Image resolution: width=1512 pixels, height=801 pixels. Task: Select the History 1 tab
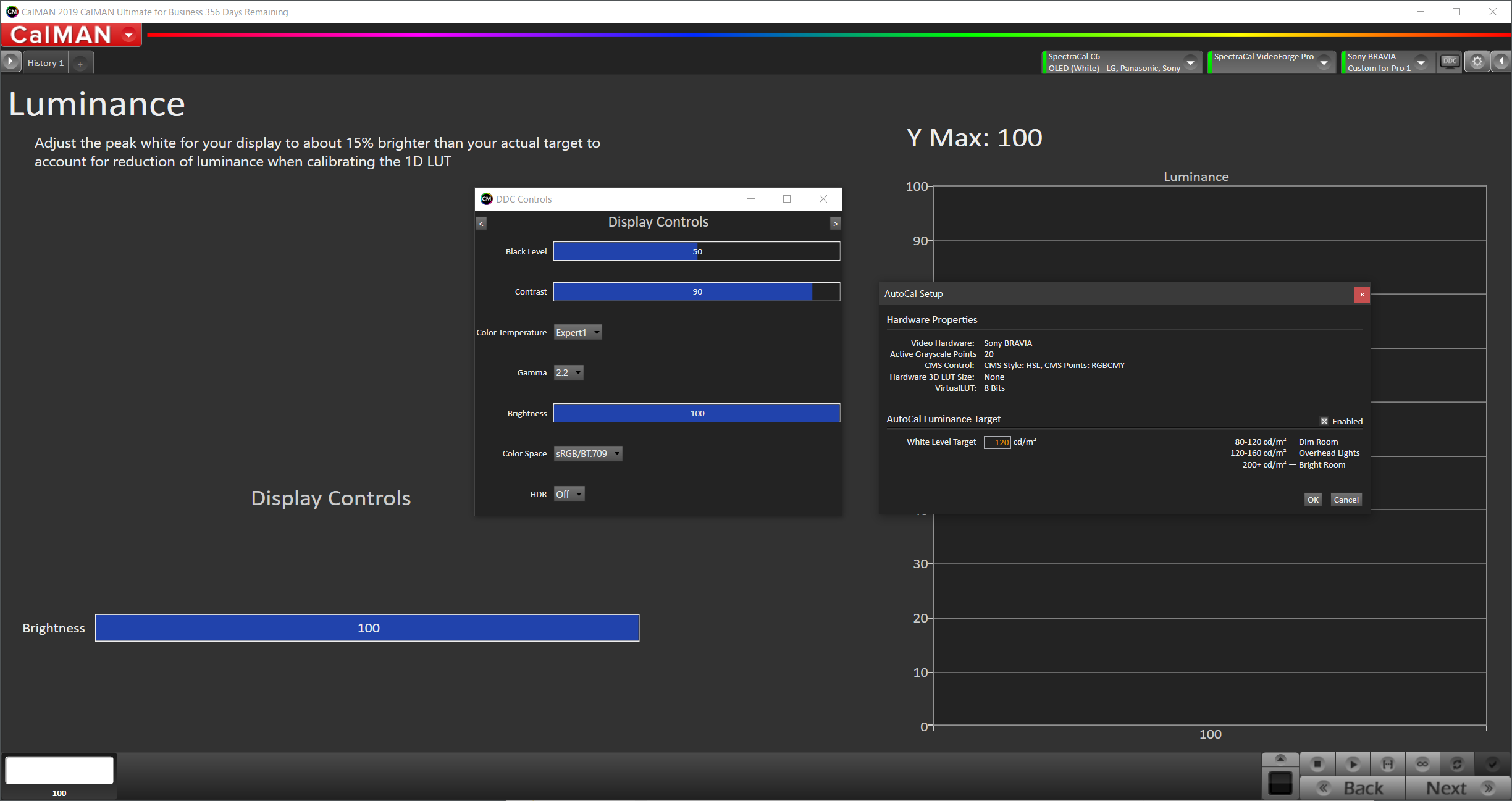[x=46, y=63]
